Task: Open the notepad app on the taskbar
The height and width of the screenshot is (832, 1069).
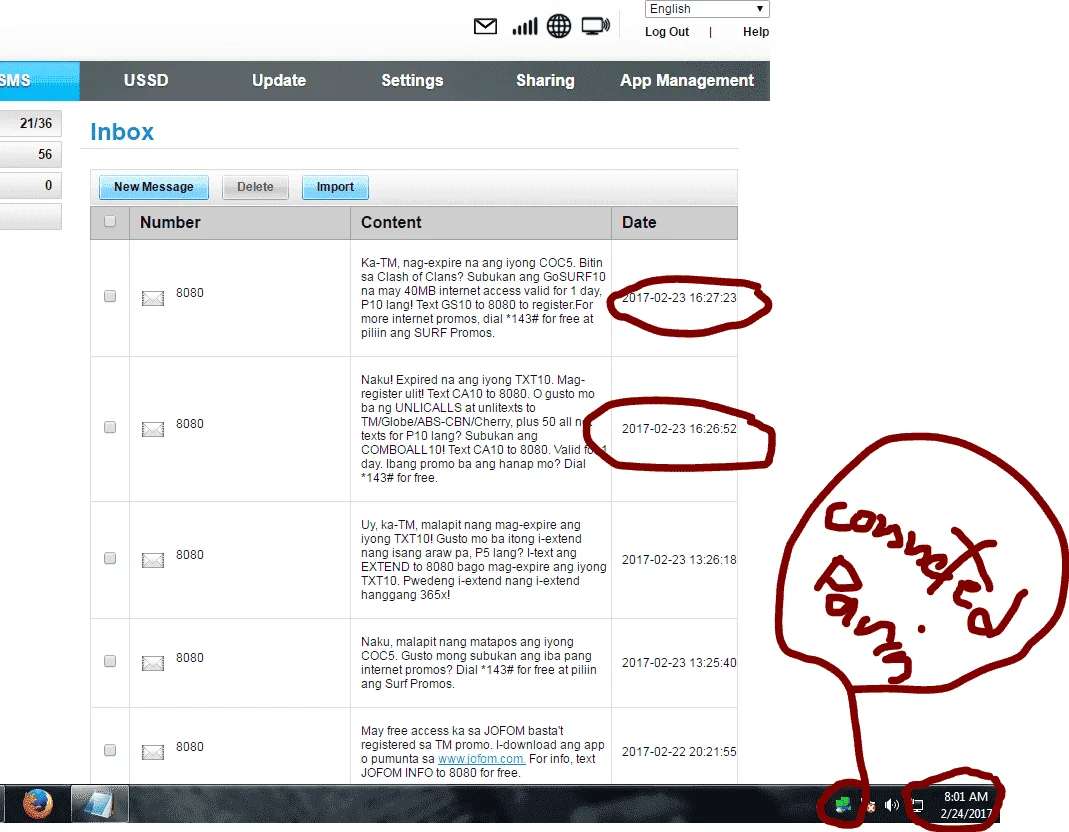Action: [100, 805]
